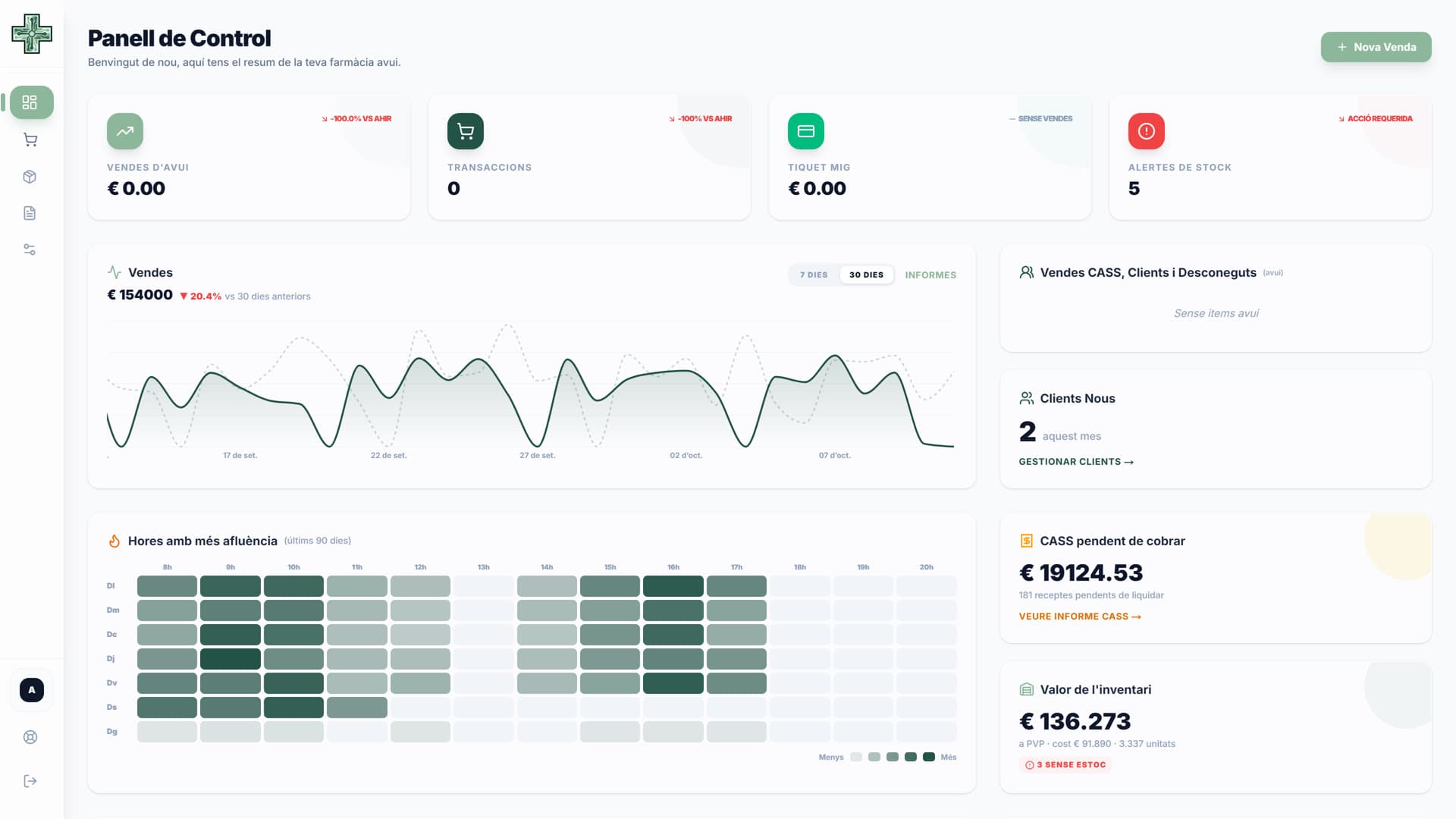Open the sliders settings icon in sidebar
The height and width of the screenshot is (819, 1456).
(30, 249)
